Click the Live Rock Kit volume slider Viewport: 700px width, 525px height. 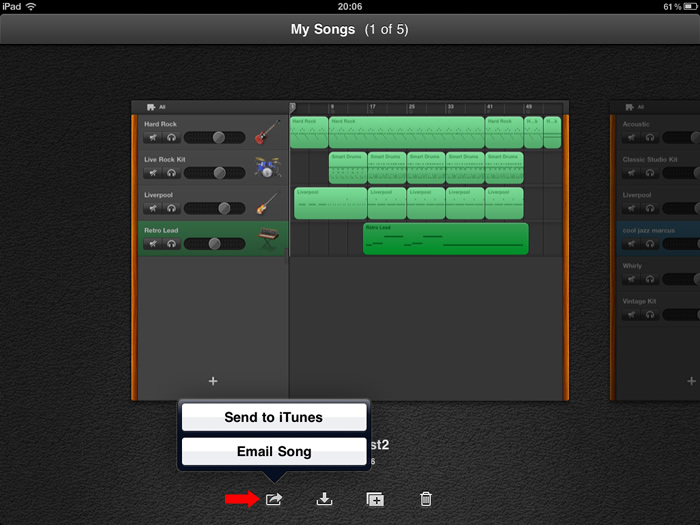click(x=215, y=173)
